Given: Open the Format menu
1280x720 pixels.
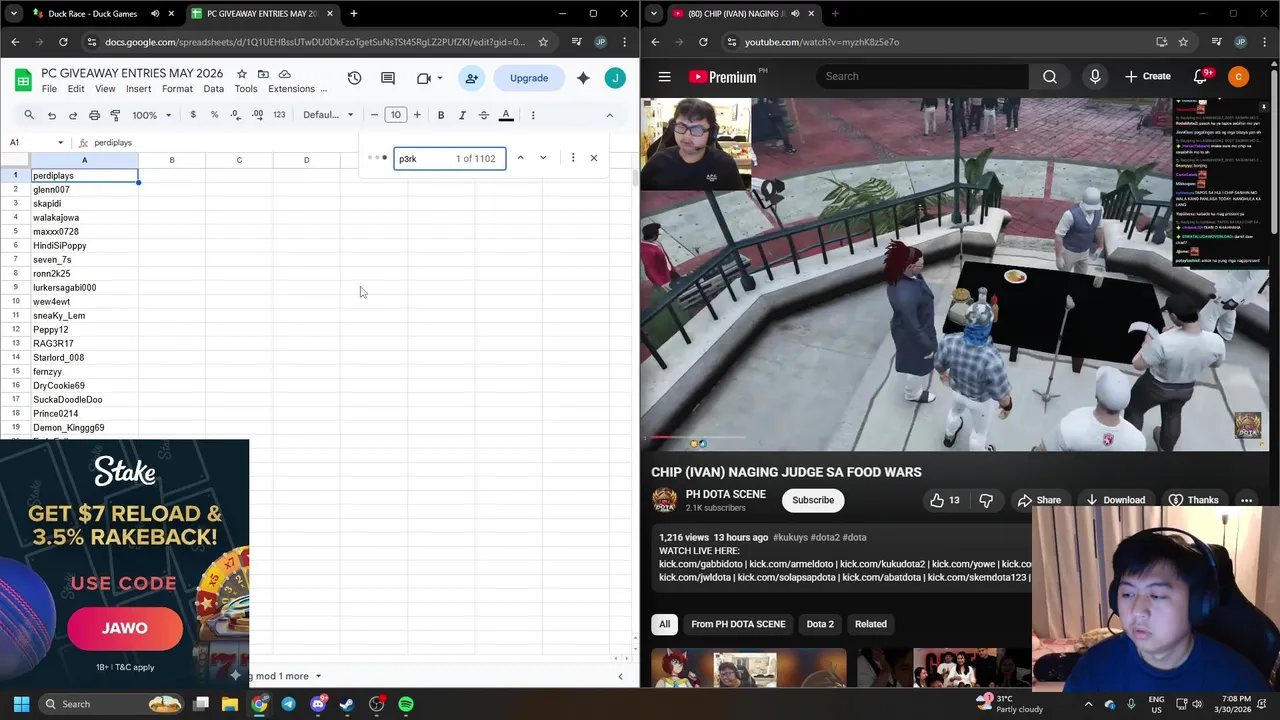Looking at the screenshot, I should click(x=177, y=89).
